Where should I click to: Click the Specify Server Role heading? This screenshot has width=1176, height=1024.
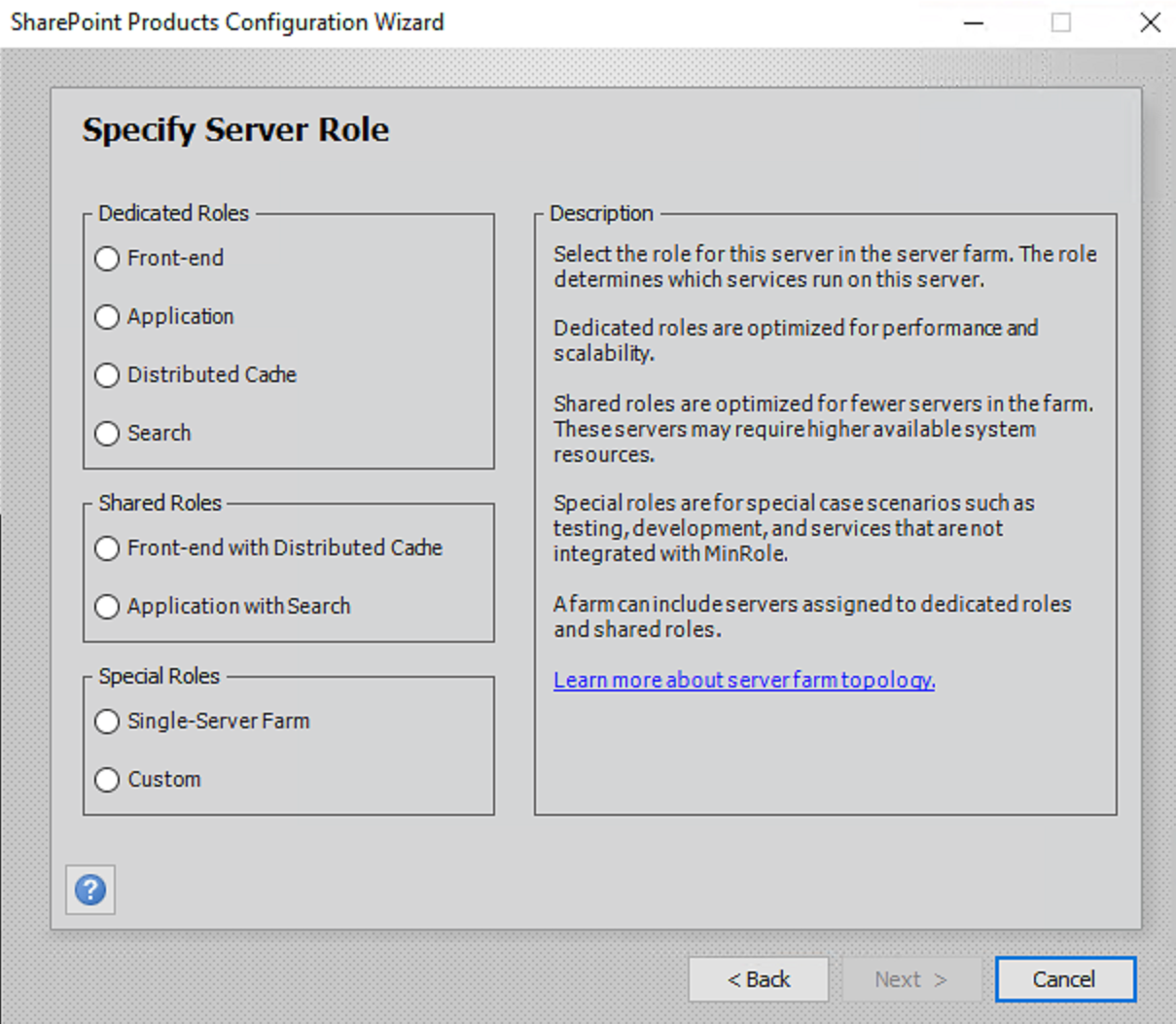(235, 130)
